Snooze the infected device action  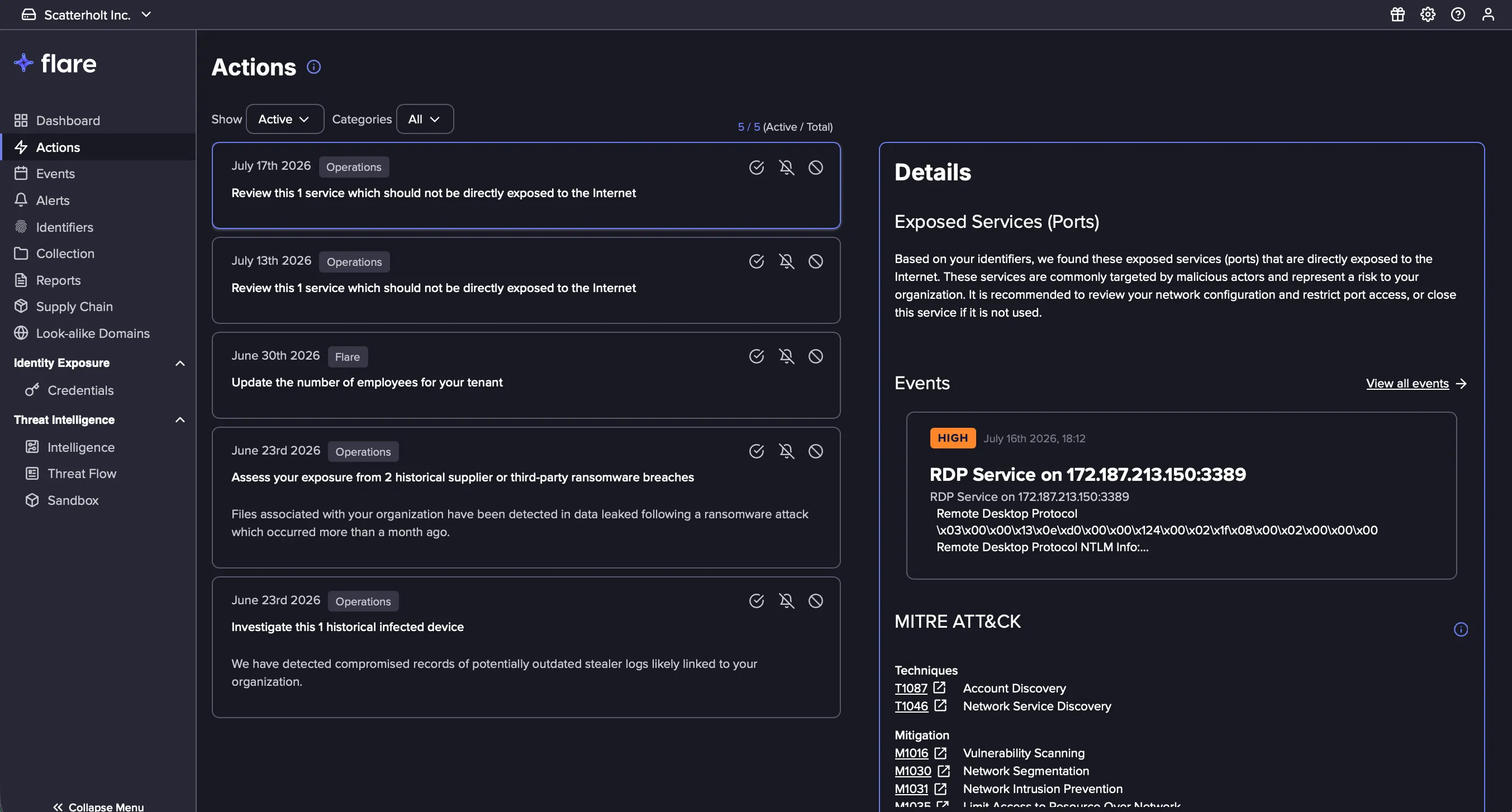[x=787, y=601]
